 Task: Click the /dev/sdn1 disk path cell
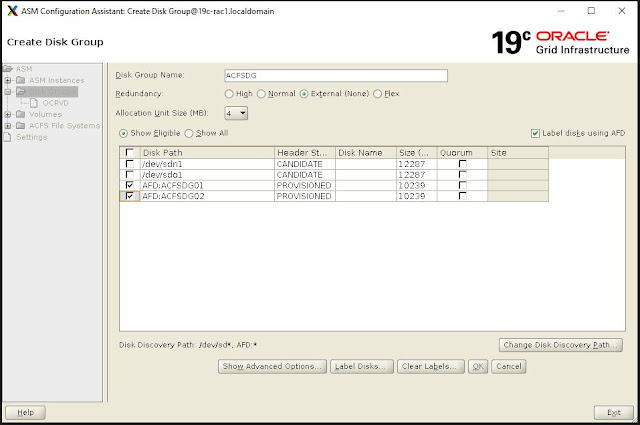(207, 164)
